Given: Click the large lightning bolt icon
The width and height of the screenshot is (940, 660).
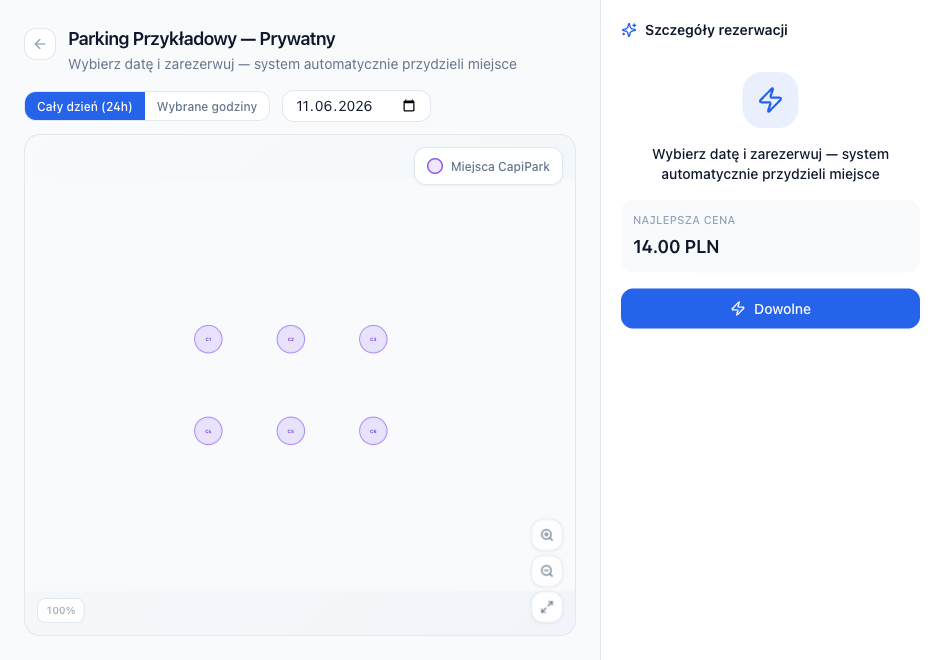Looking at the screenshot, I should [770, 100].
